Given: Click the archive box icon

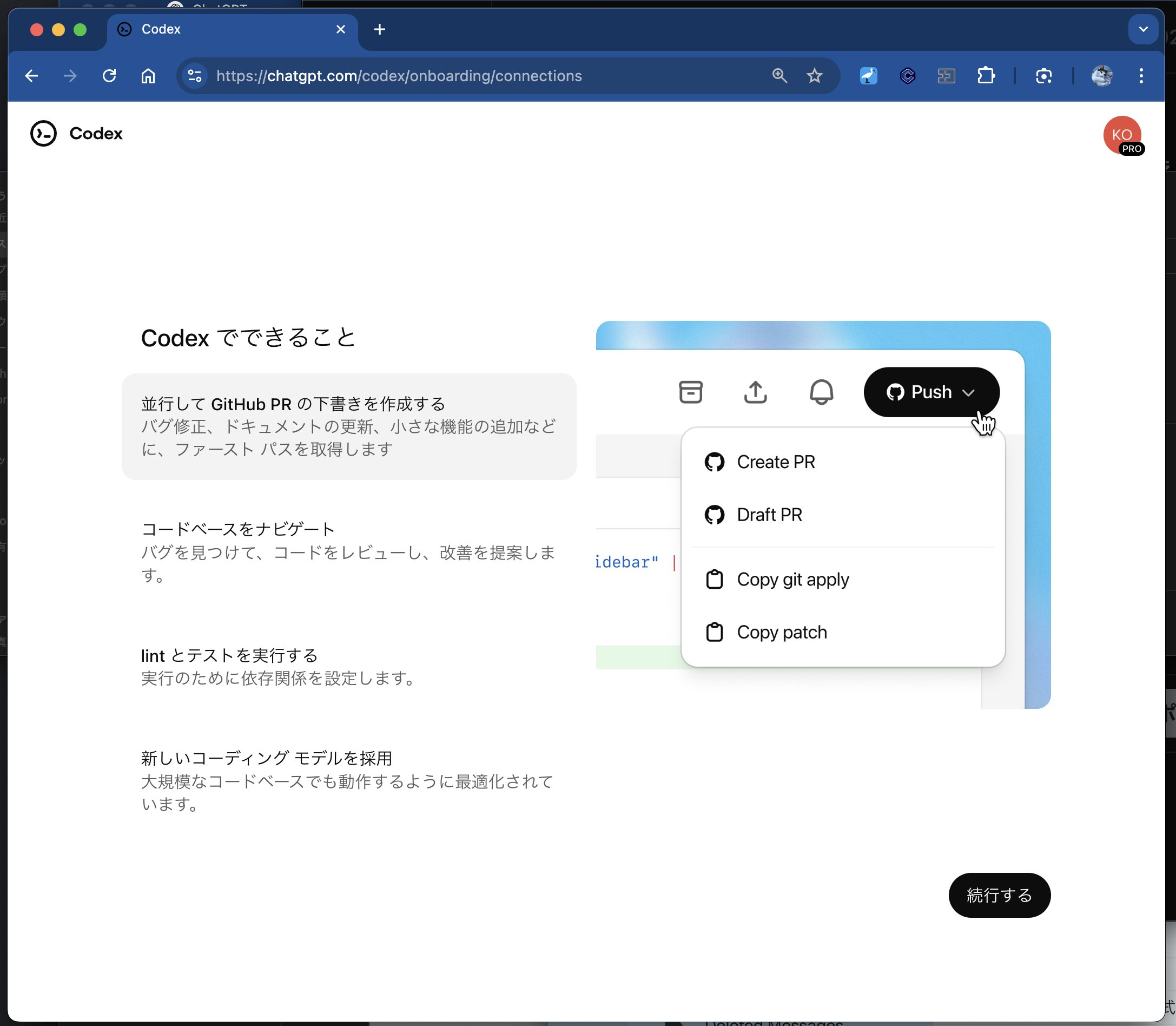Looking at the screenshot, I should [x=690, y=392].
